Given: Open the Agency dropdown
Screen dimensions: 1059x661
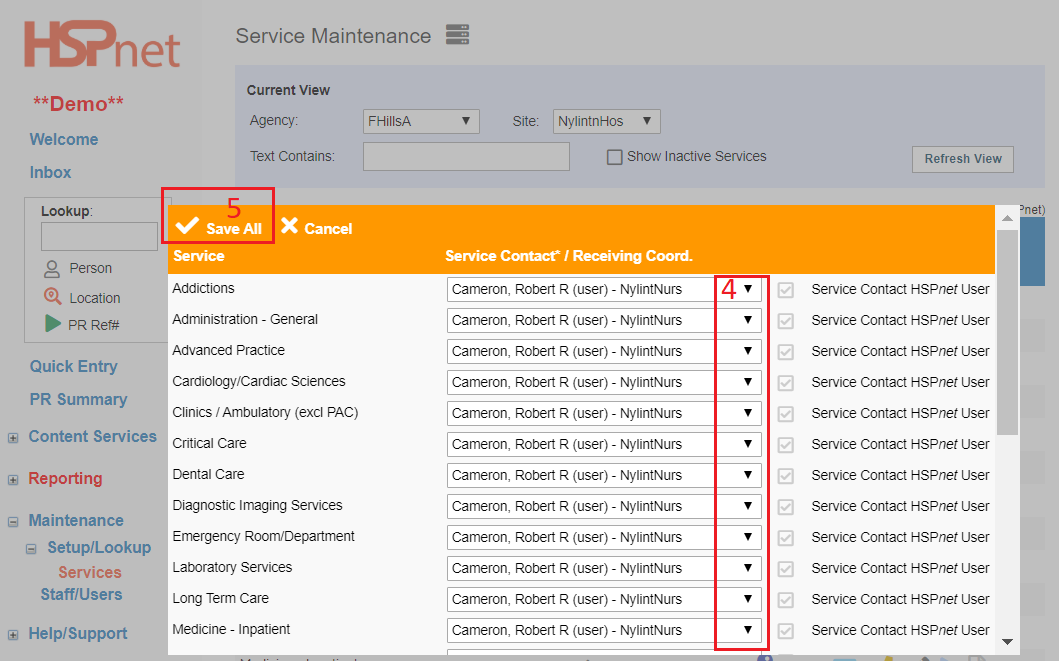Looking at the screenshot, I should [421, 122].
